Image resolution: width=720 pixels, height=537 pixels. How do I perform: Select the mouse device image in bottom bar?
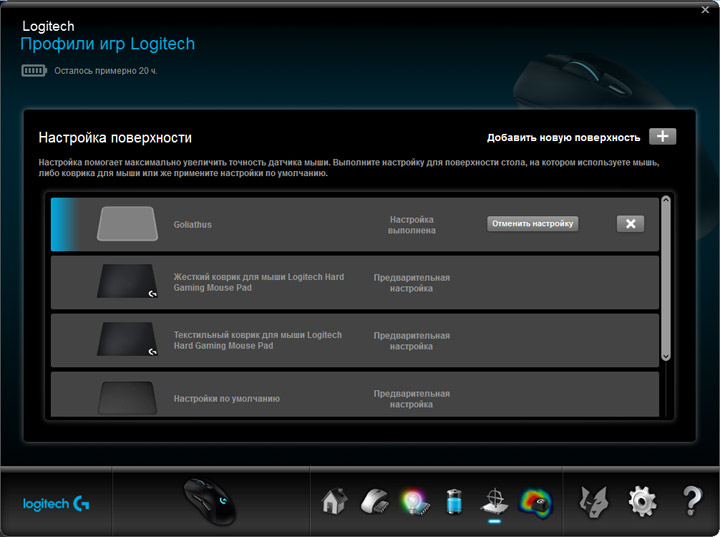pos(210,502)
